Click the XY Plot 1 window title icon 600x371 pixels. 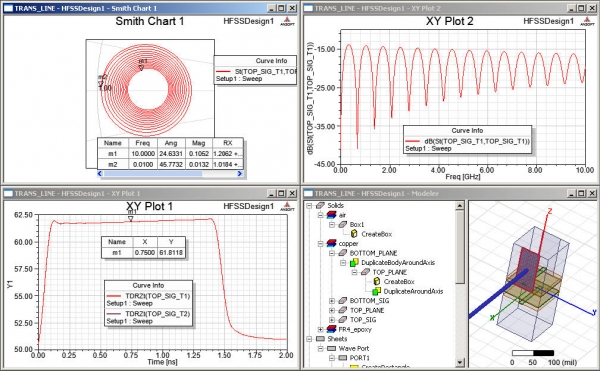[x=8, y=194]
